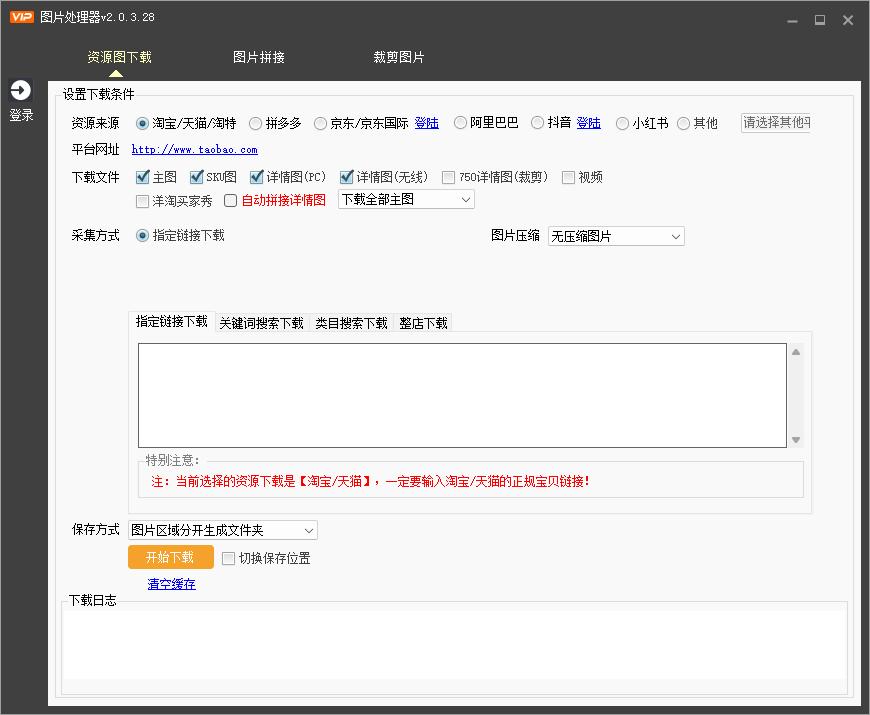Viewport: 870px width, 715px height.
Task: Check the 洋淘买家秀 option
Action: click(x=143, y=201)
